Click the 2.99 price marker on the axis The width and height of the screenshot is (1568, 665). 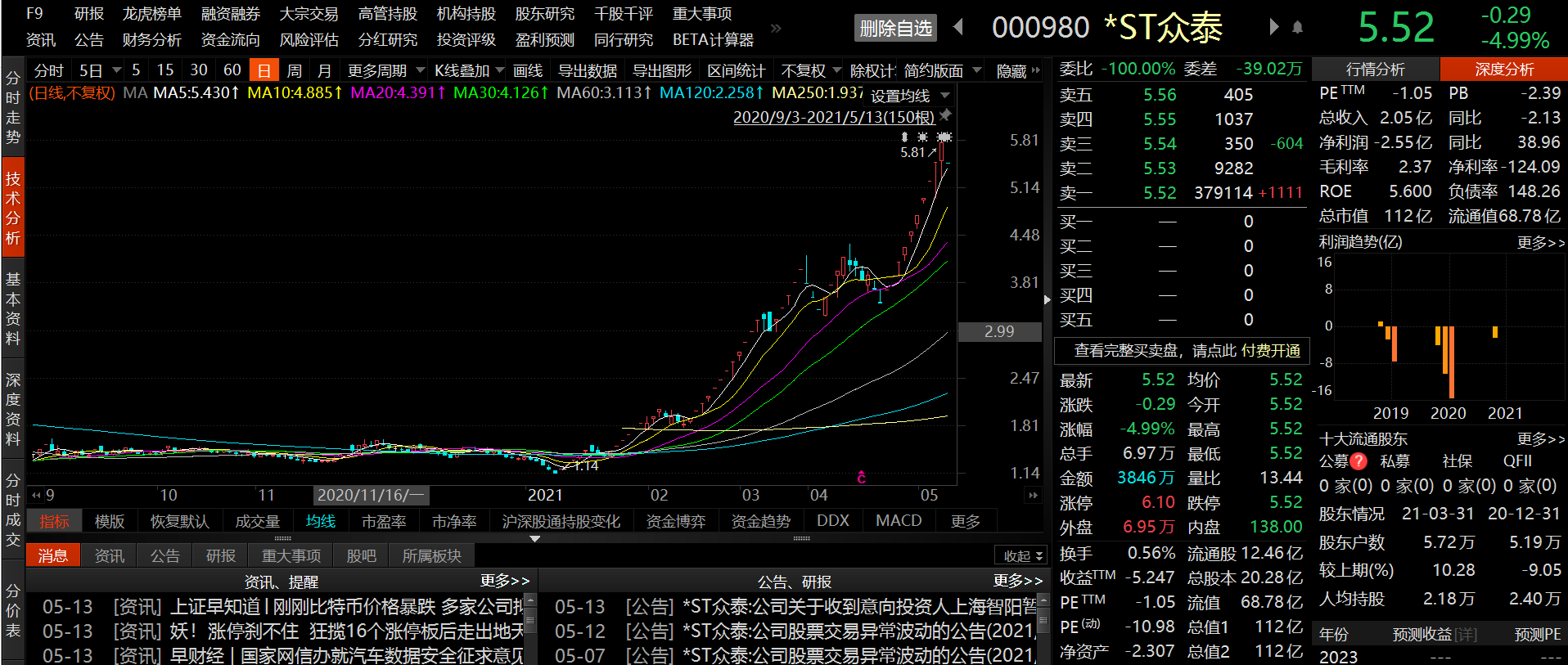[999, 331]
